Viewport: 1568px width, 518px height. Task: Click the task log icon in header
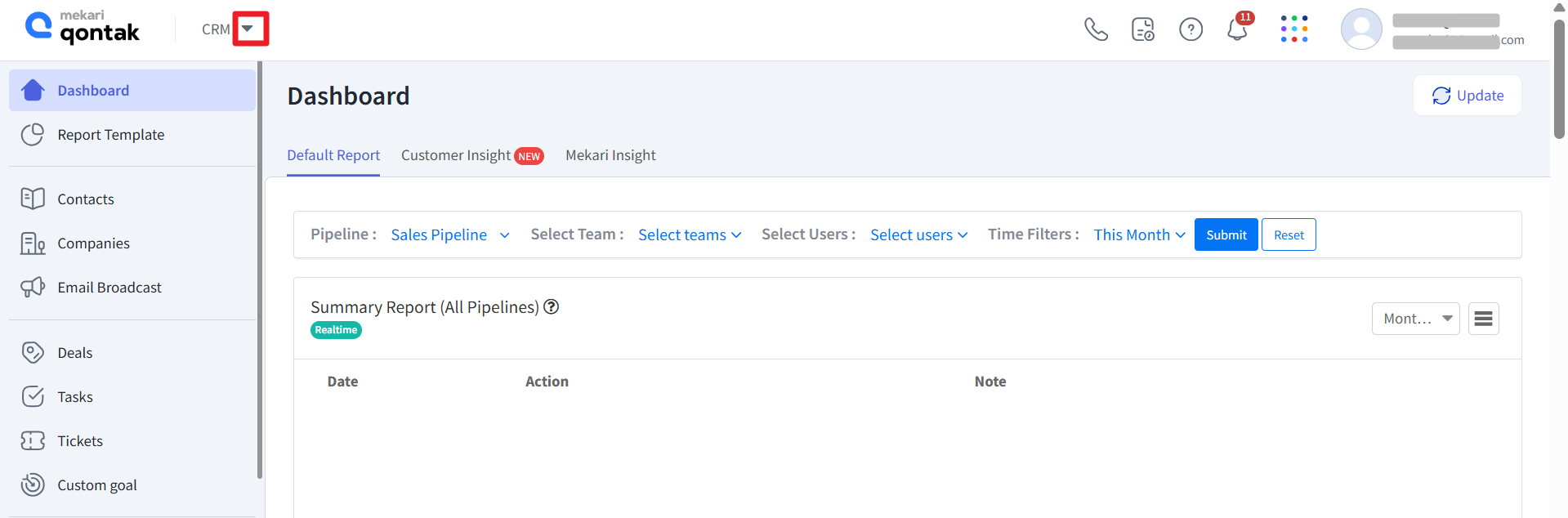click(1142, 30)
